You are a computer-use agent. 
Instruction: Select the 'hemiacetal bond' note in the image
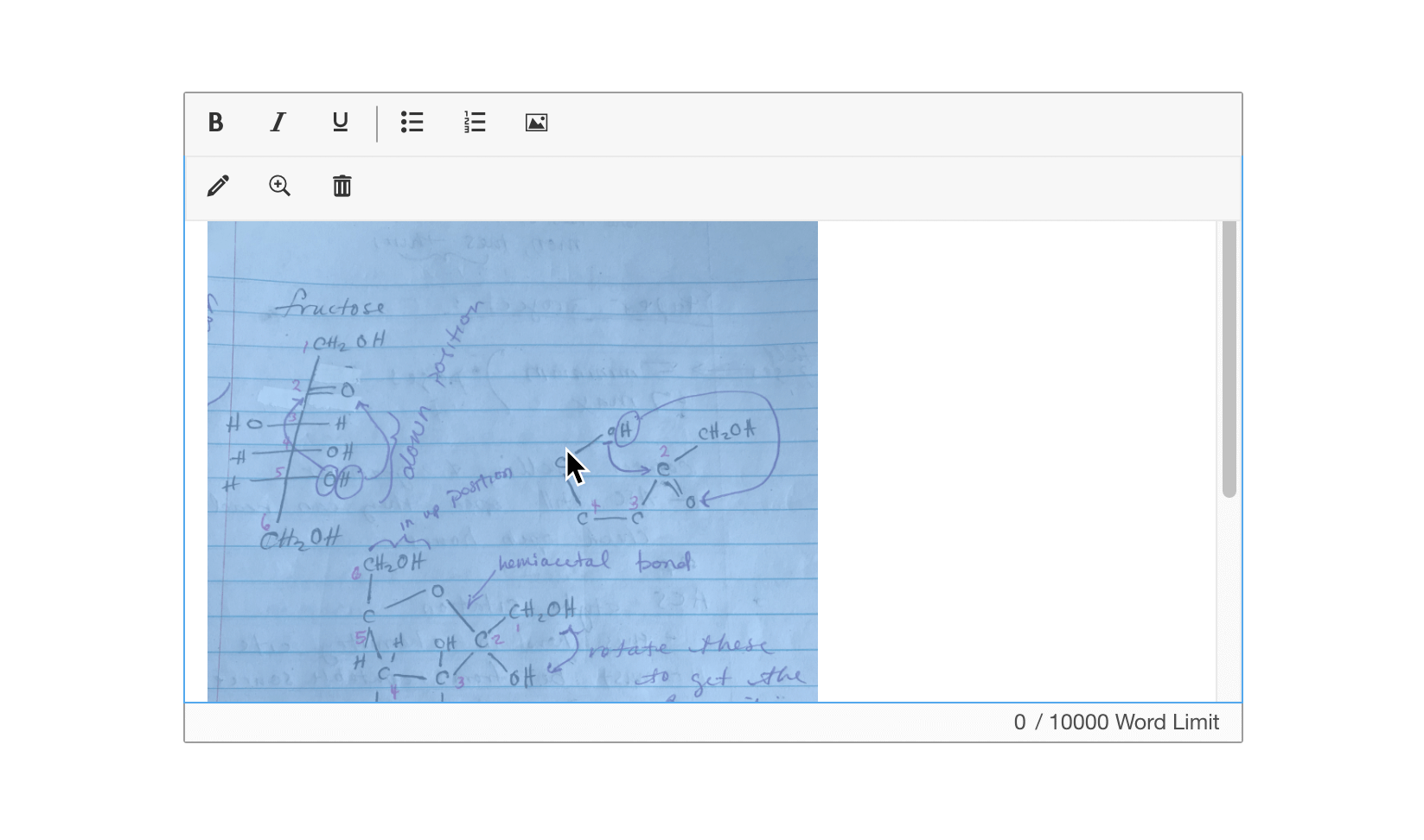coord(595,563)
